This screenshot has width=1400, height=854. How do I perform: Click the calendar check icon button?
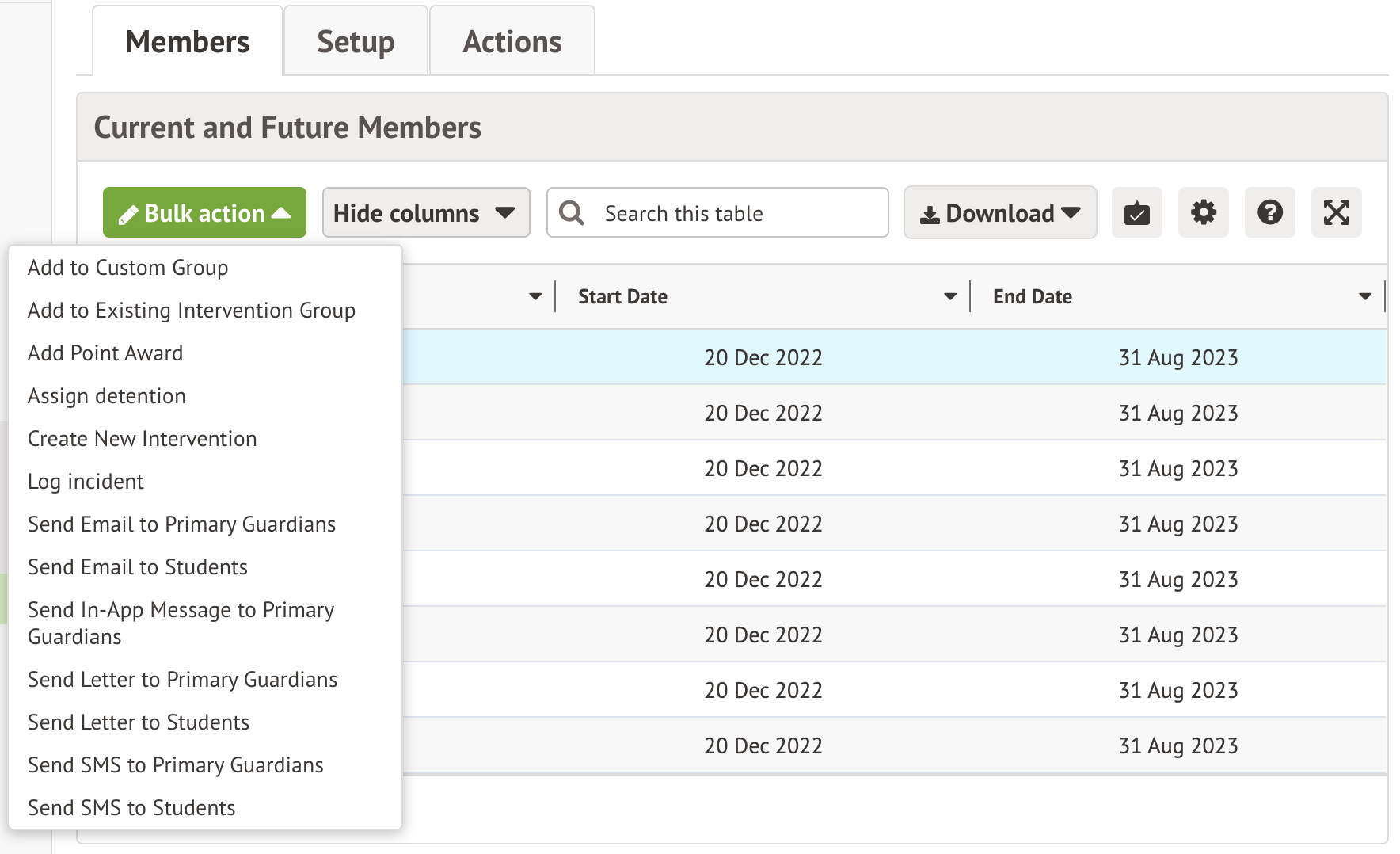[x=1136, y=212]
